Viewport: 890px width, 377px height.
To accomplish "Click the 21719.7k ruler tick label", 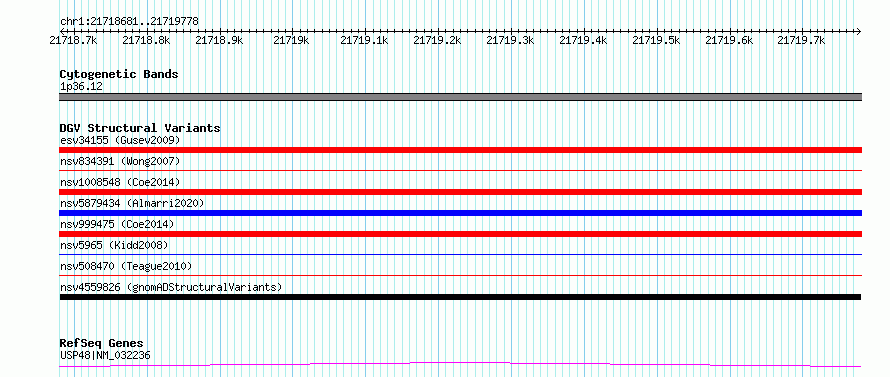I will coord(801,40).
